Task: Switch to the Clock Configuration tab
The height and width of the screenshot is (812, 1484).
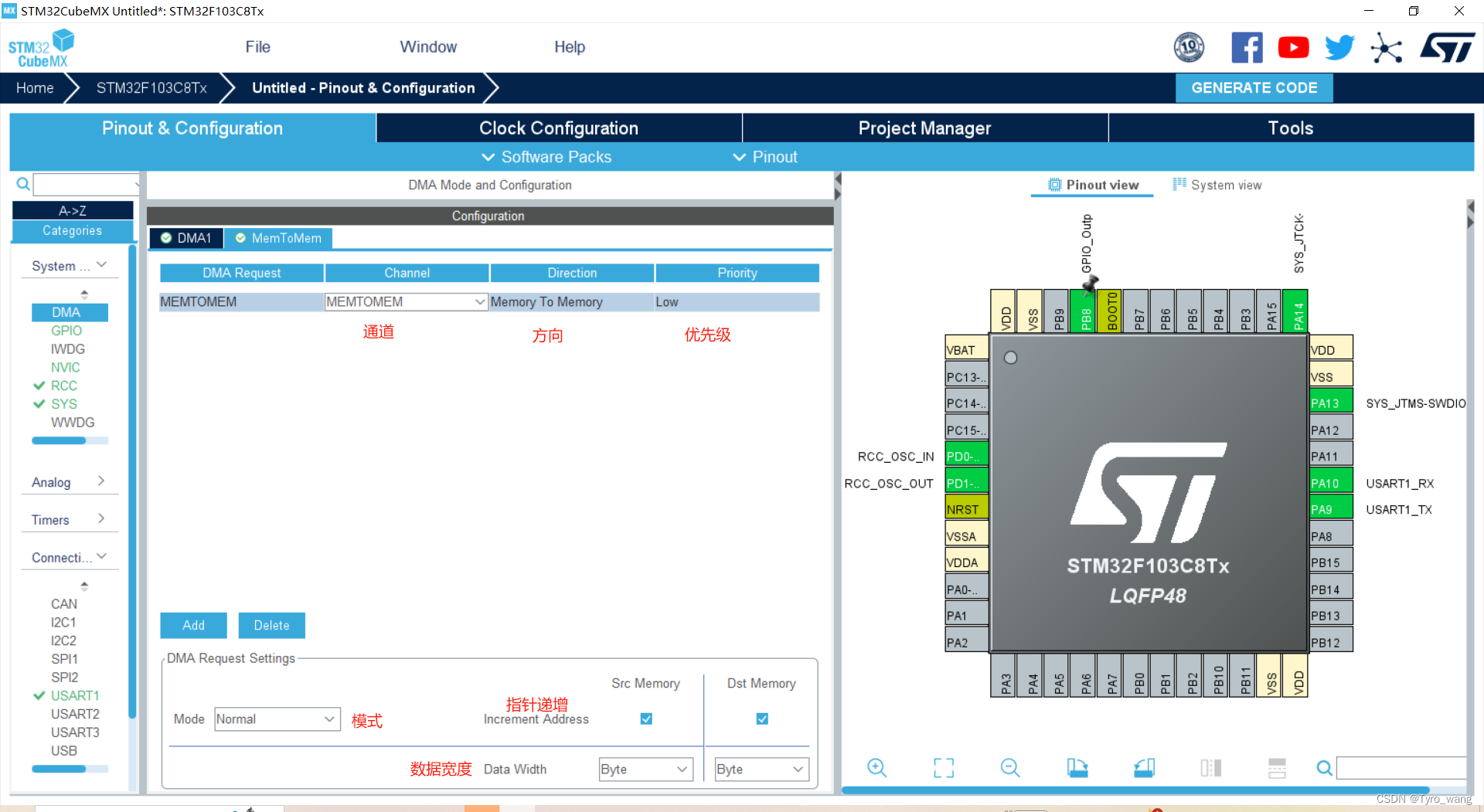Action: coord(558,127)
